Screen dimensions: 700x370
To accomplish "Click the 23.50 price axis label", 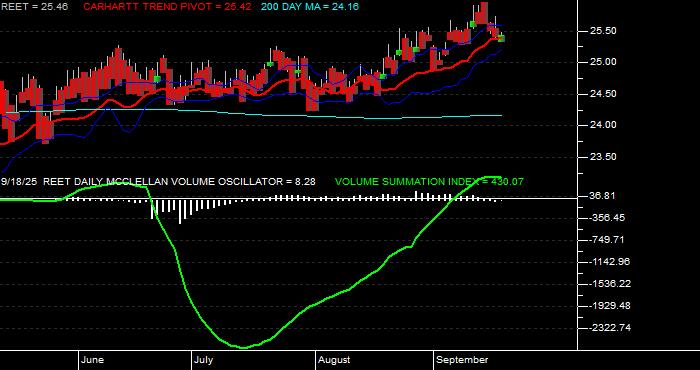I will pyautogui.click(x=604, y=157).
